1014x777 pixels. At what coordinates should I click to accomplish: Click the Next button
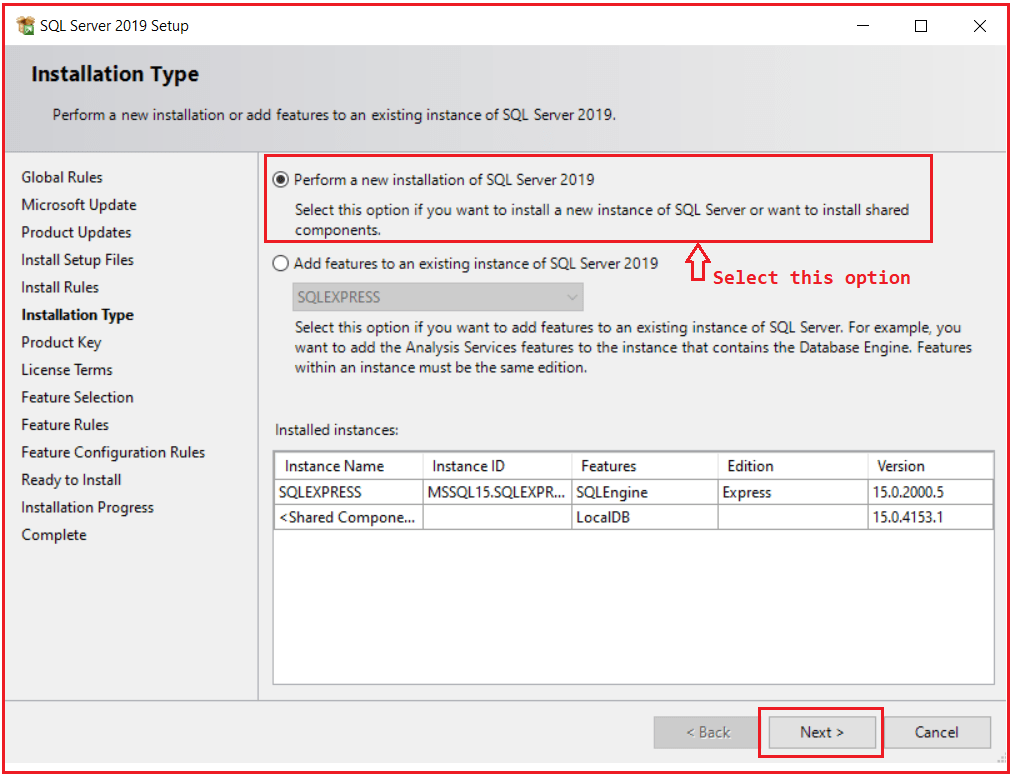pos(821,732)
